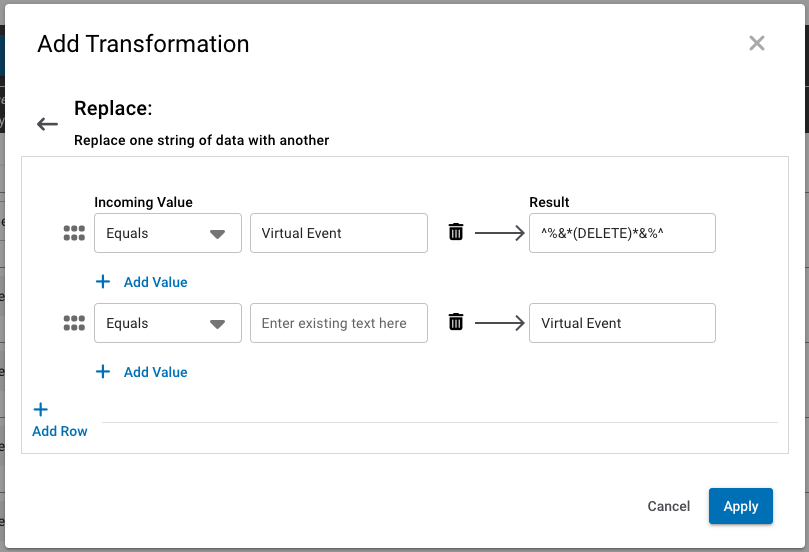
Task: Click the Add Row link
Action: [x=60, y=431]
